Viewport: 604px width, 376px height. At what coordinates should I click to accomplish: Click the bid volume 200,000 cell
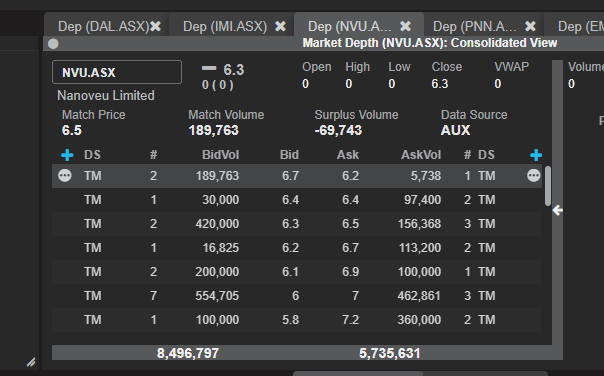tap(217, 272)
